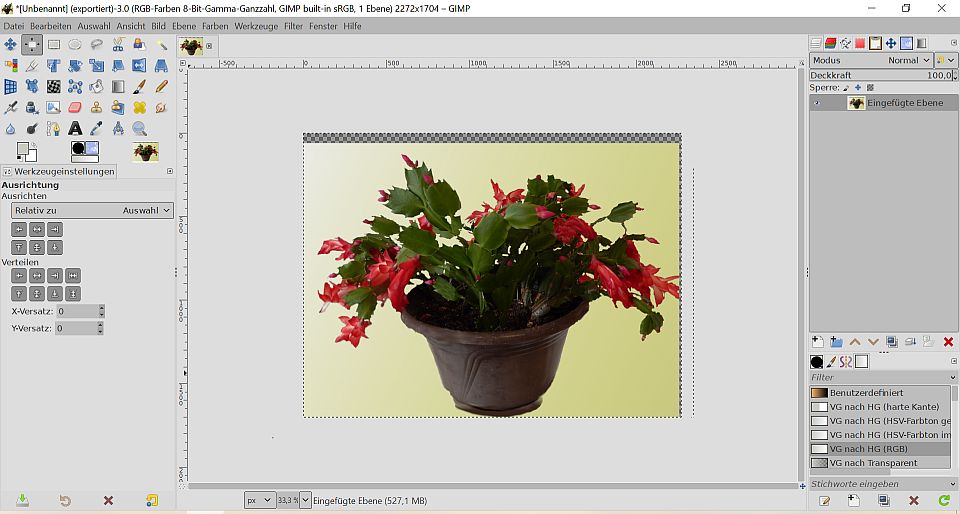Toggle visibility of Eingefügte Ebene layer
This screenshot has height=514, width=960.
(817, 103)
